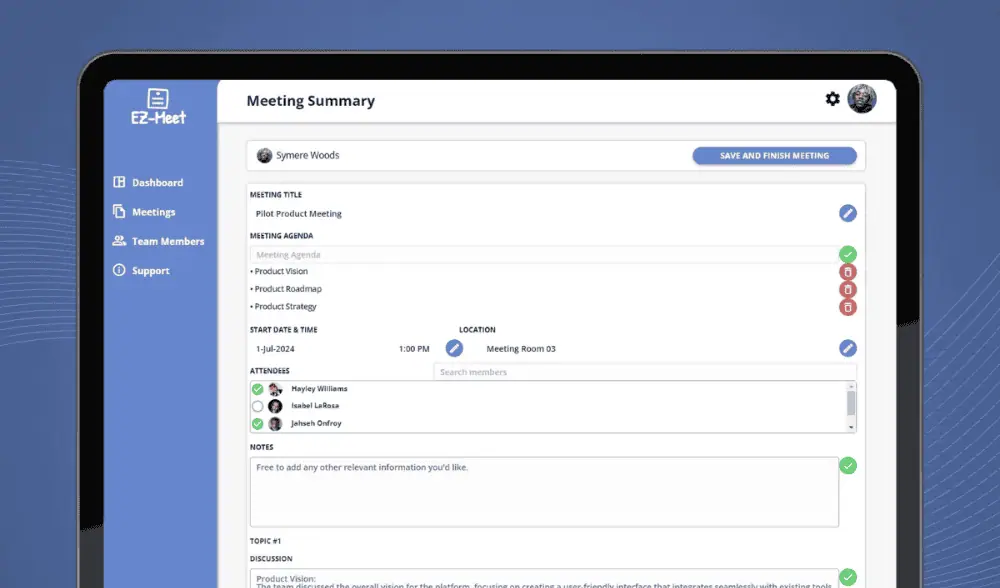This screenshot has width=1000, height=588.
Task: Edit the start date and time
Action: tap(454, 348)
